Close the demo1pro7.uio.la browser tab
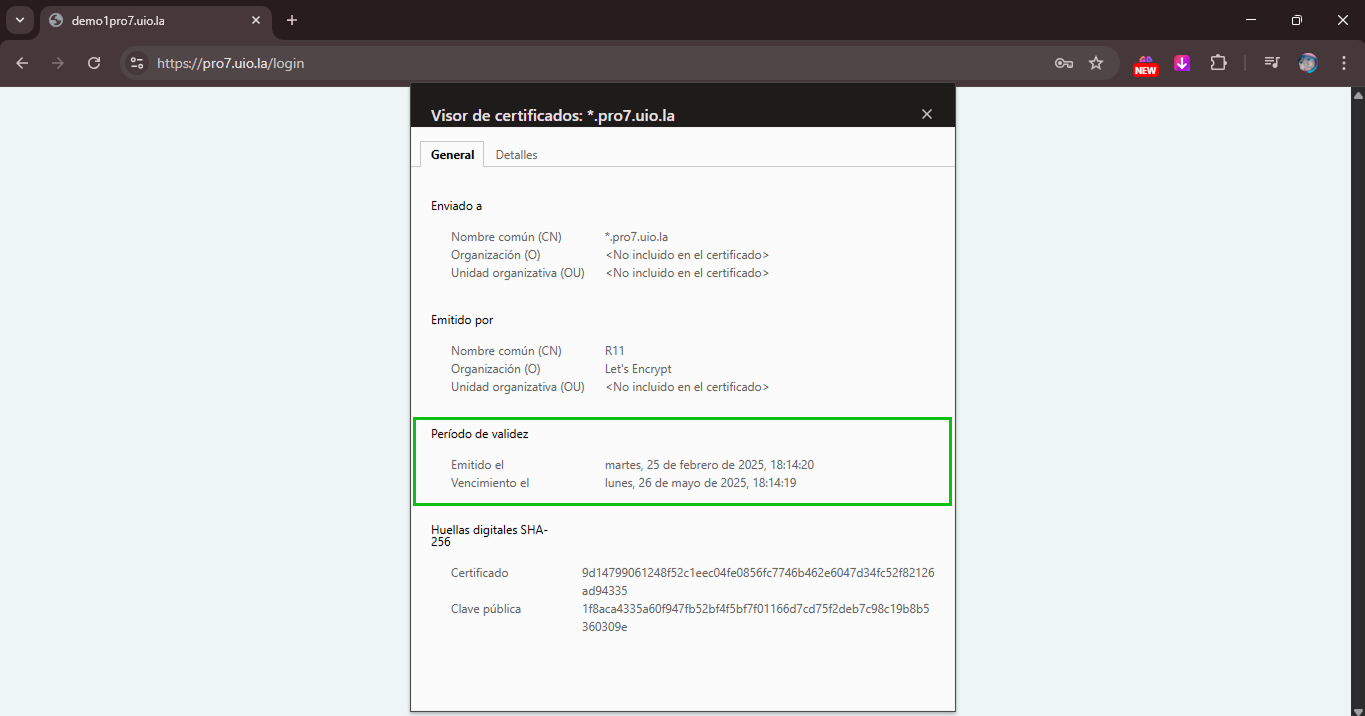Viewport: 1365px width, 716px height. coord(256,20)
